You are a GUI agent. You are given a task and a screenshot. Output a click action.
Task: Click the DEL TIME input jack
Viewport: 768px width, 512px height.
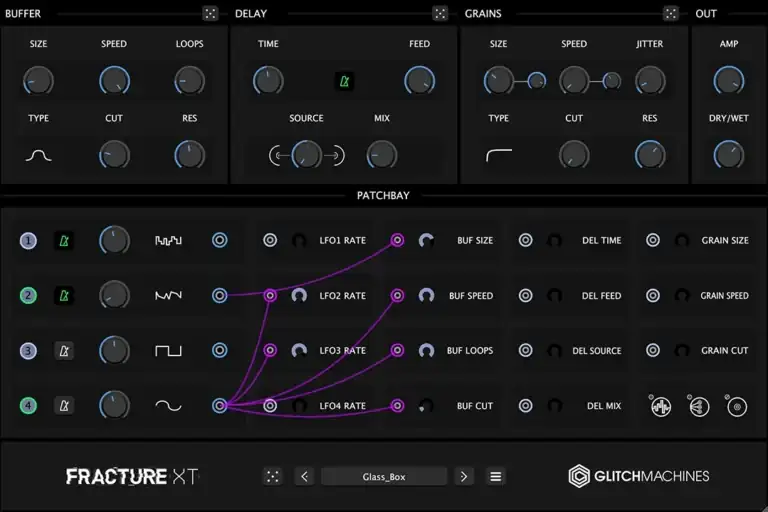tap(526, 240)
